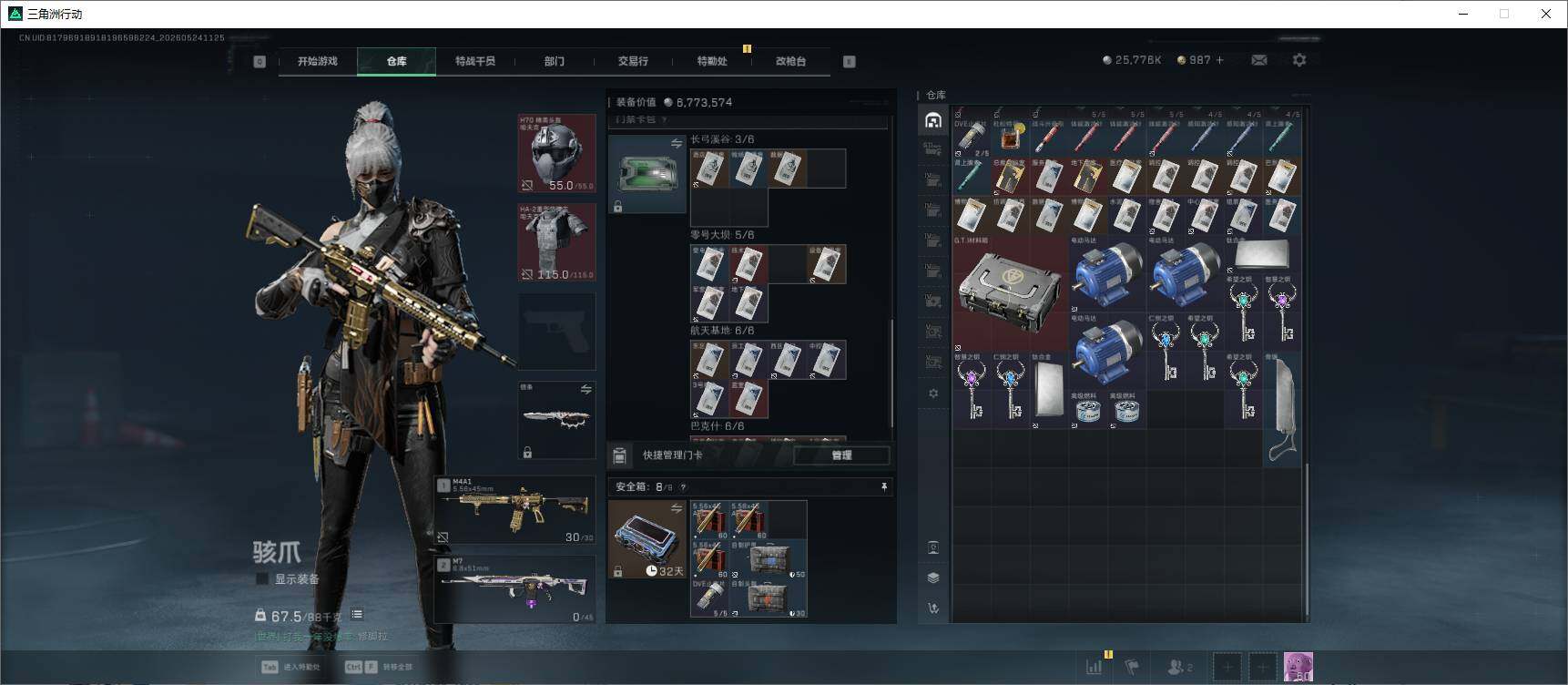Screen dimensions: 1568x685
Task: Select the 自制头盔 helmet repair kit in safe box
Action: tap(769, 598)
